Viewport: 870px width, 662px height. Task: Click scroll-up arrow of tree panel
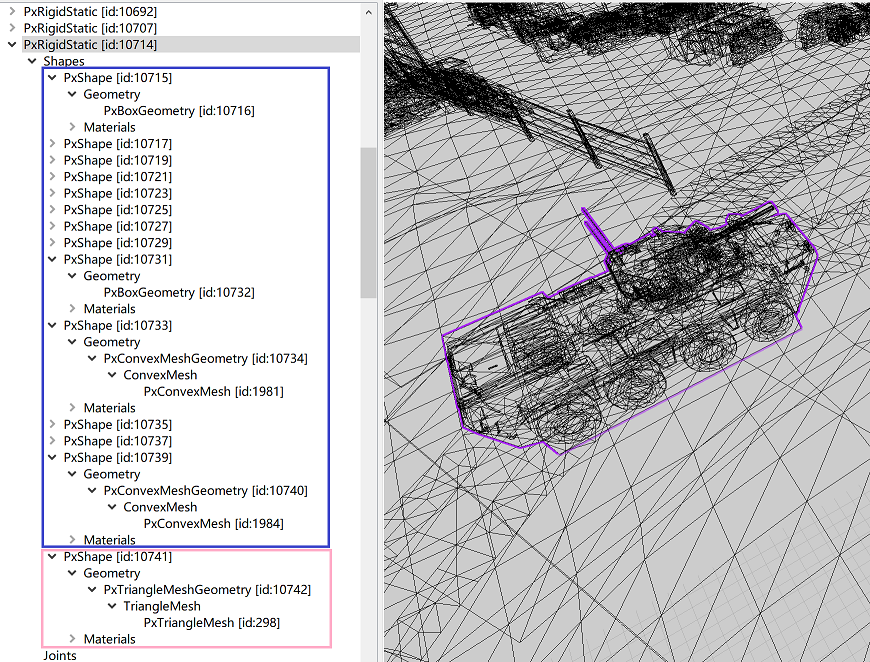point(368,12)
